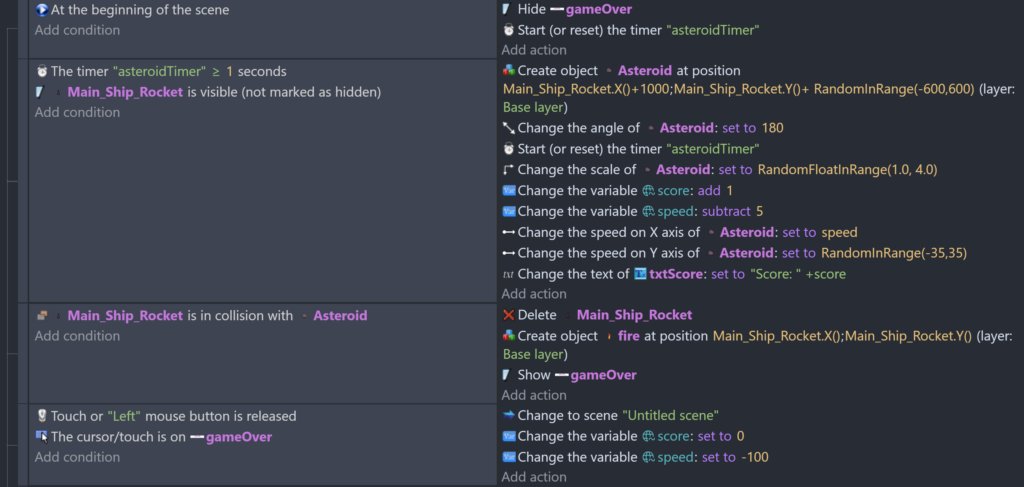This screenshot has width=1024, height=487.
Task: Click the 'Change the scale of' action icon
Action: [508, 170]
